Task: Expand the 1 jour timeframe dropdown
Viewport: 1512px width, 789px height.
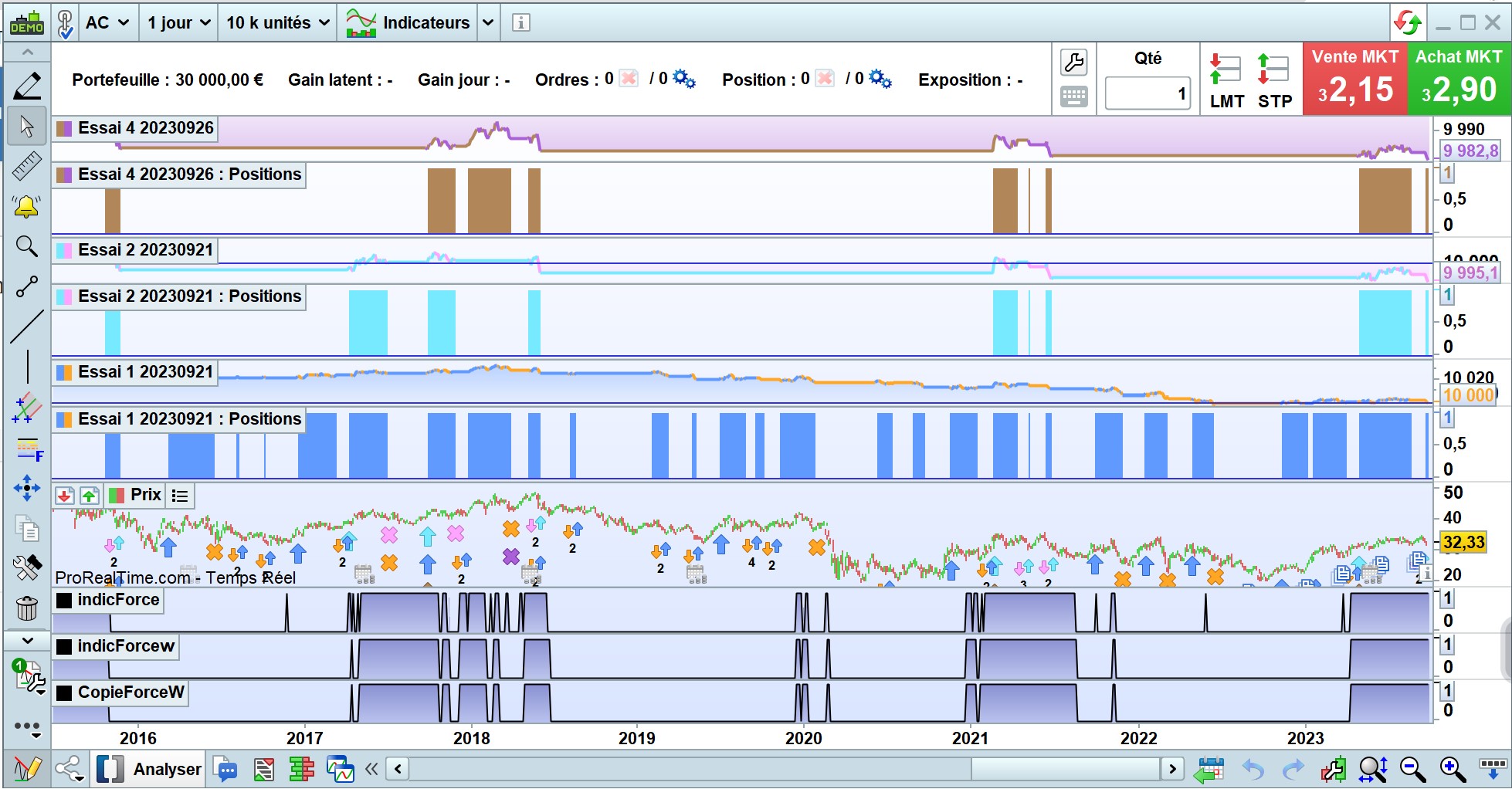Action: pos(178,23)
